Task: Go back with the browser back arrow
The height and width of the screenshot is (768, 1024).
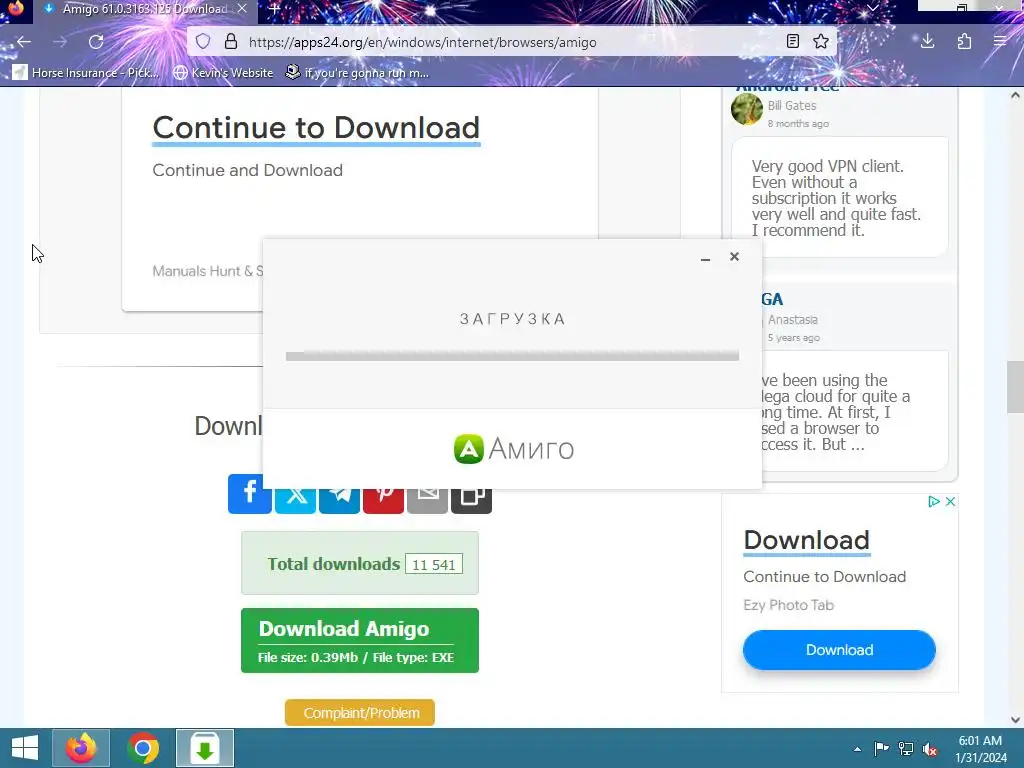Action: point(24,42)
